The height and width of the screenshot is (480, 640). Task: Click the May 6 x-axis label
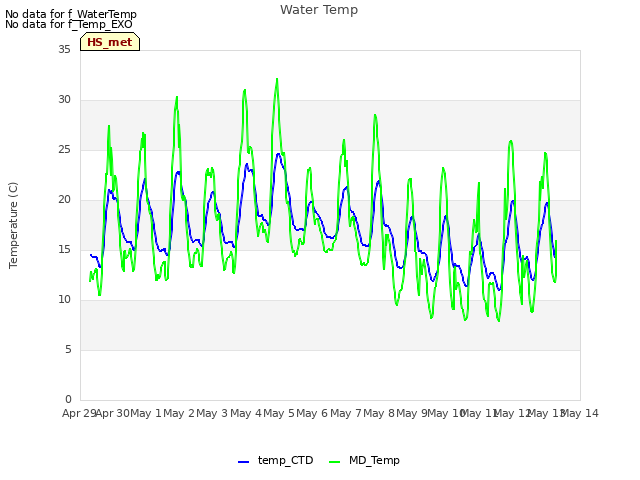coord(312,413)
